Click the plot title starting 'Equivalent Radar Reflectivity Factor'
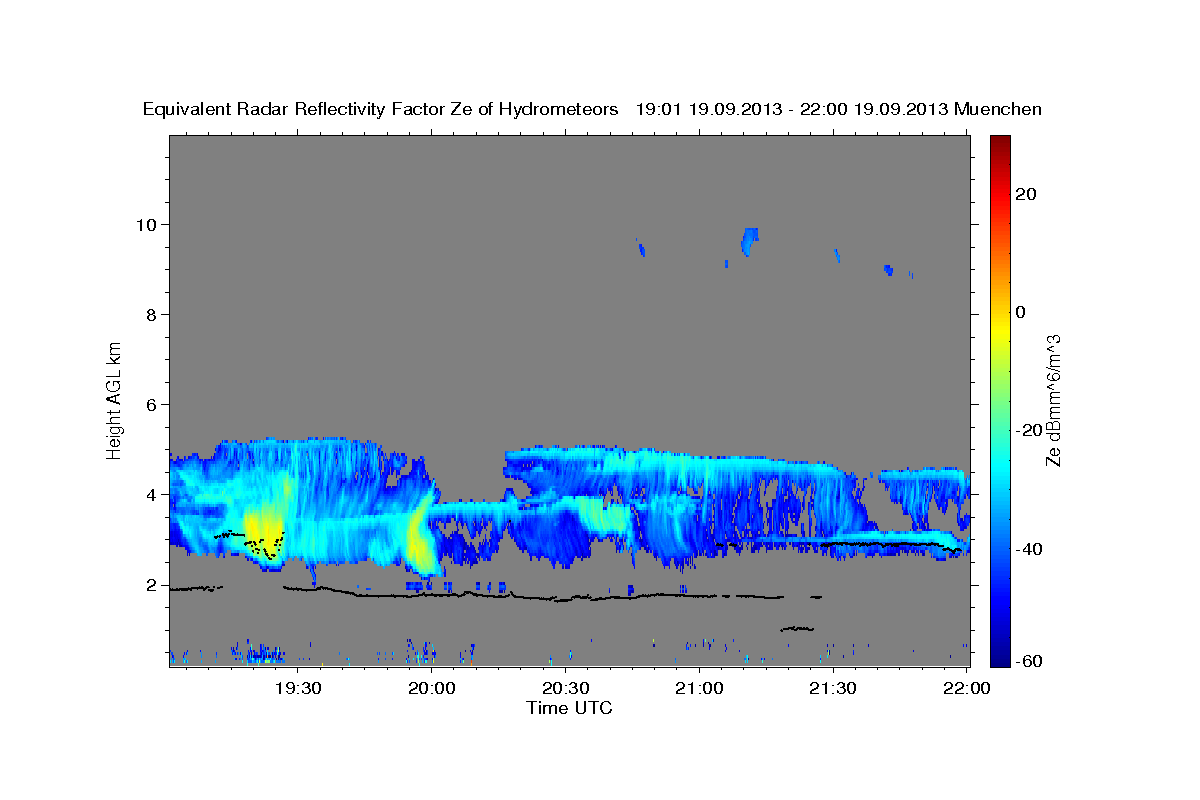This screenshot has height=800, width=1200. click(592, 110)
